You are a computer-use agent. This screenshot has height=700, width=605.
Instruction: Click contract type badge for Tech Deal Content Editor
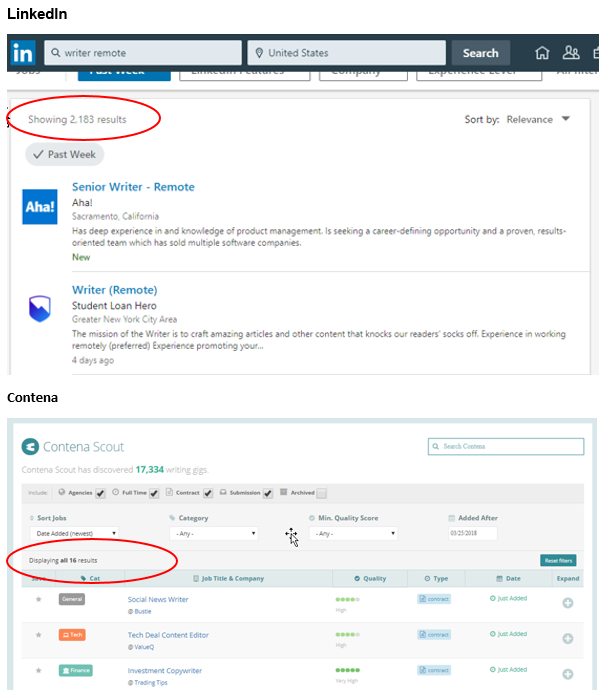(434, 634)
